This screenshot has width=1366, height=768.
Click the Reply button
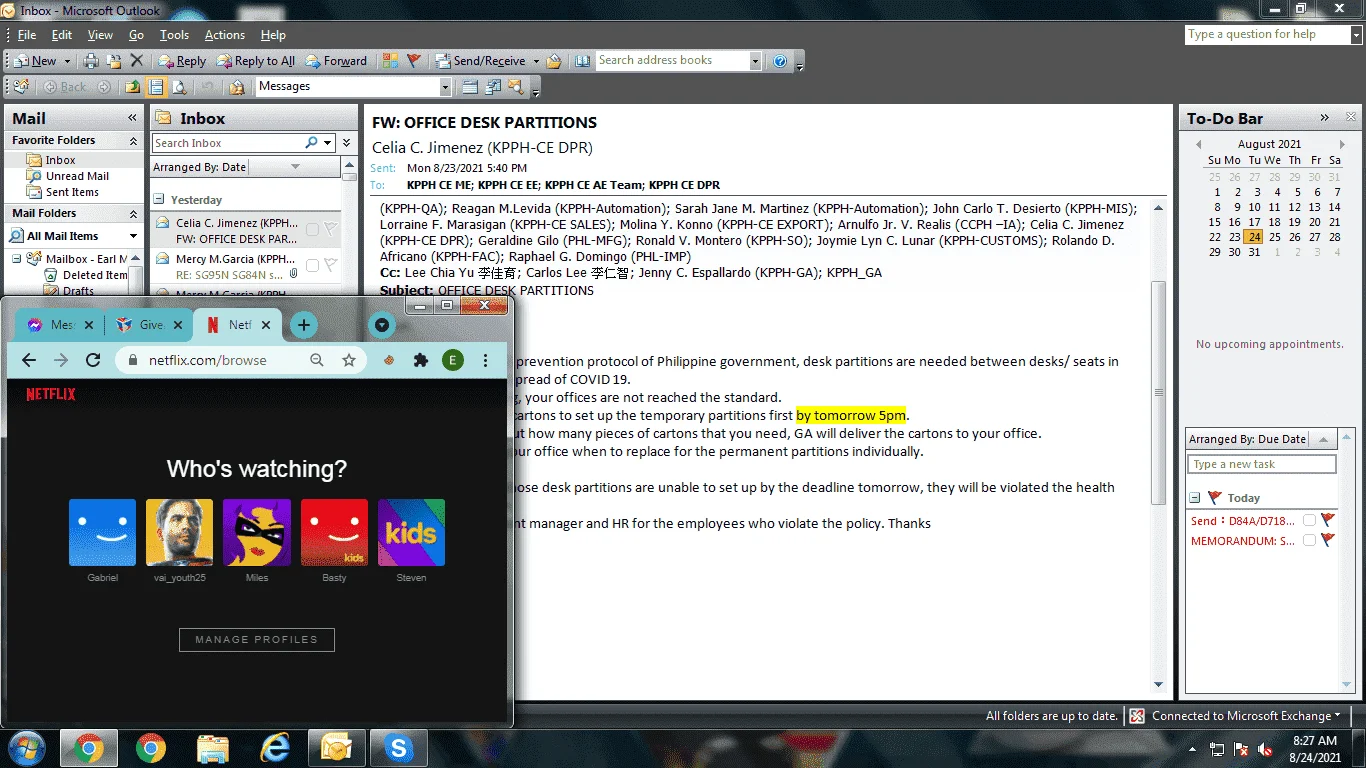point(182,61)
